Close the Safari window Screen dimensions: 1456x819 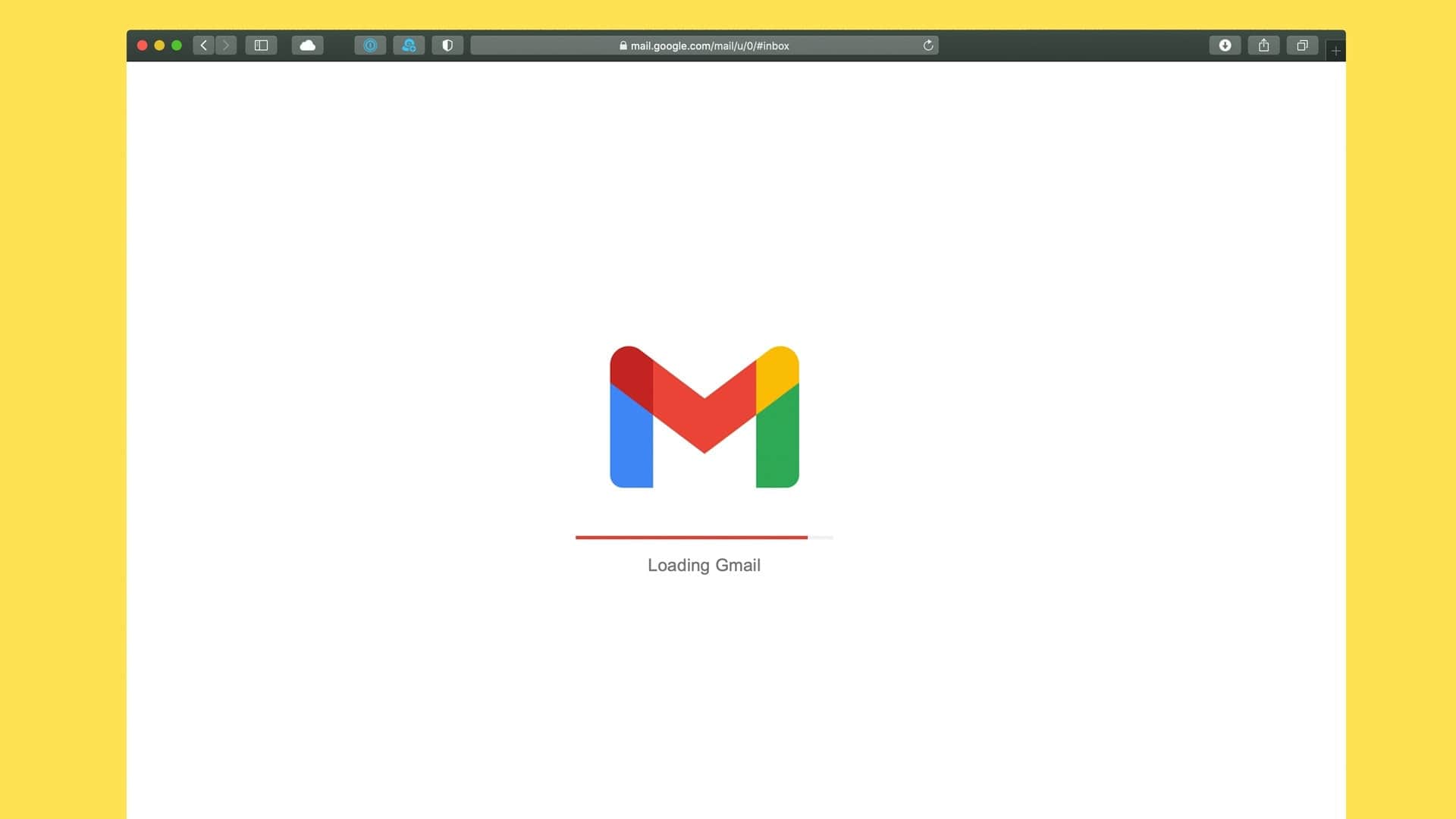click(x=142, y=45)
